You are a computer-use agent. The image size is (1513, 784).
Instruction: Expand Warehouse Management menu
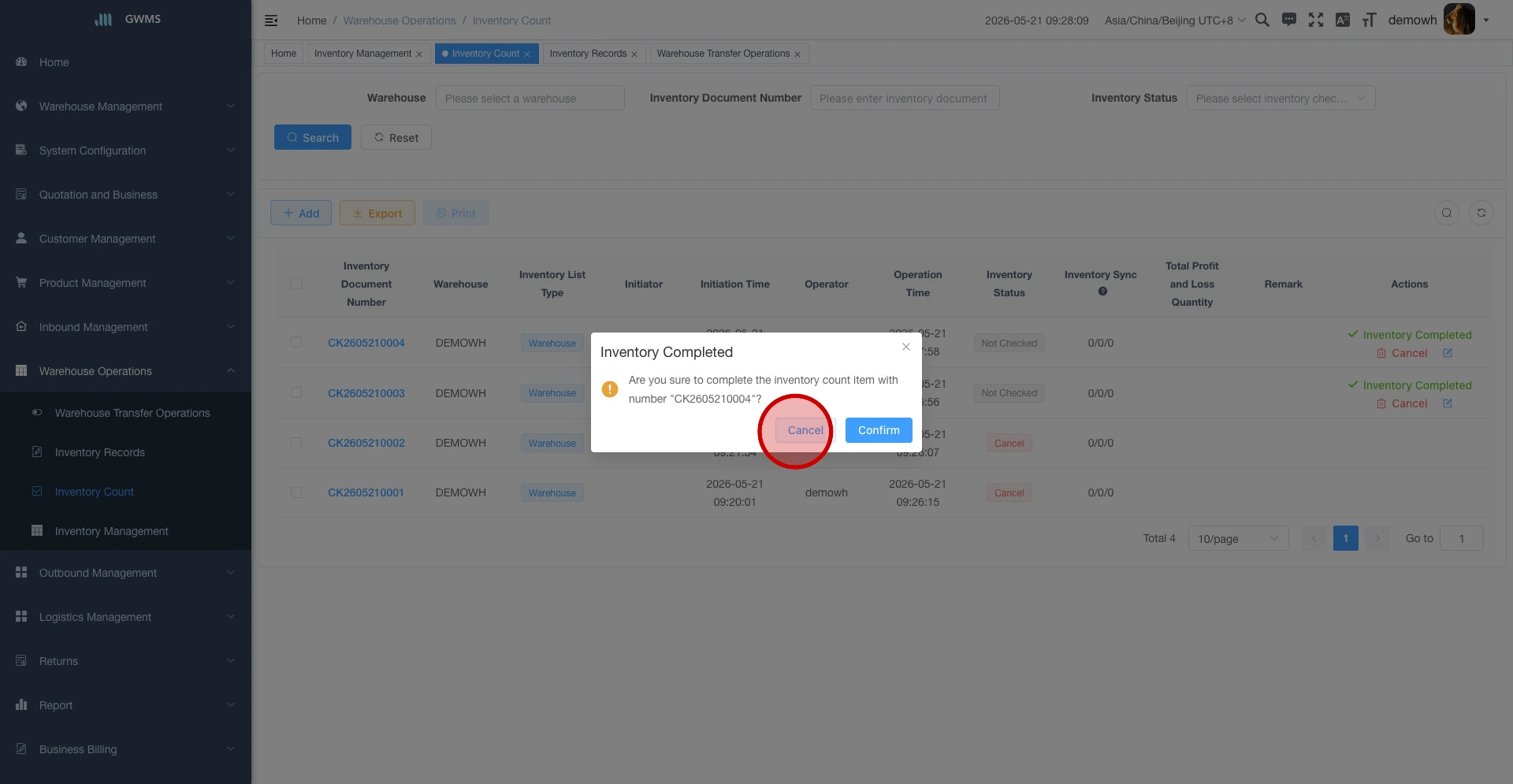tap(126, 106)
